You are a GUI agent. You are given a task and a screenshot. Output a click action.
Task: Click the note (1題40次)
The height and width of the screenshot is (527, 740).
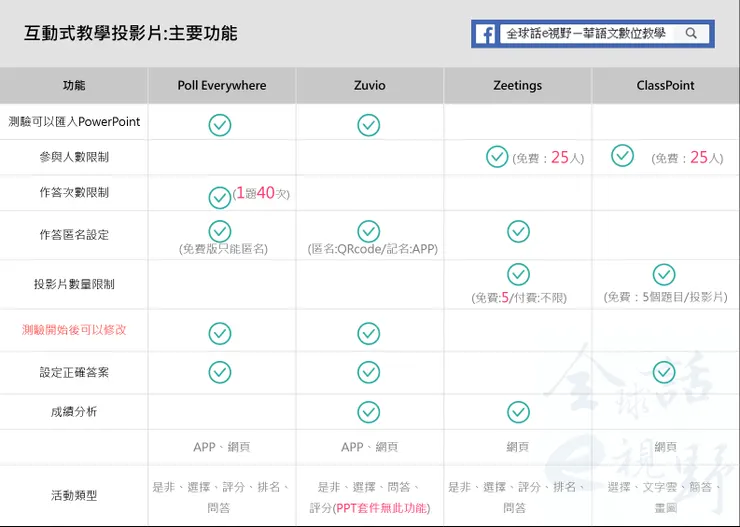pyautogui.click(x=261, y=193)
